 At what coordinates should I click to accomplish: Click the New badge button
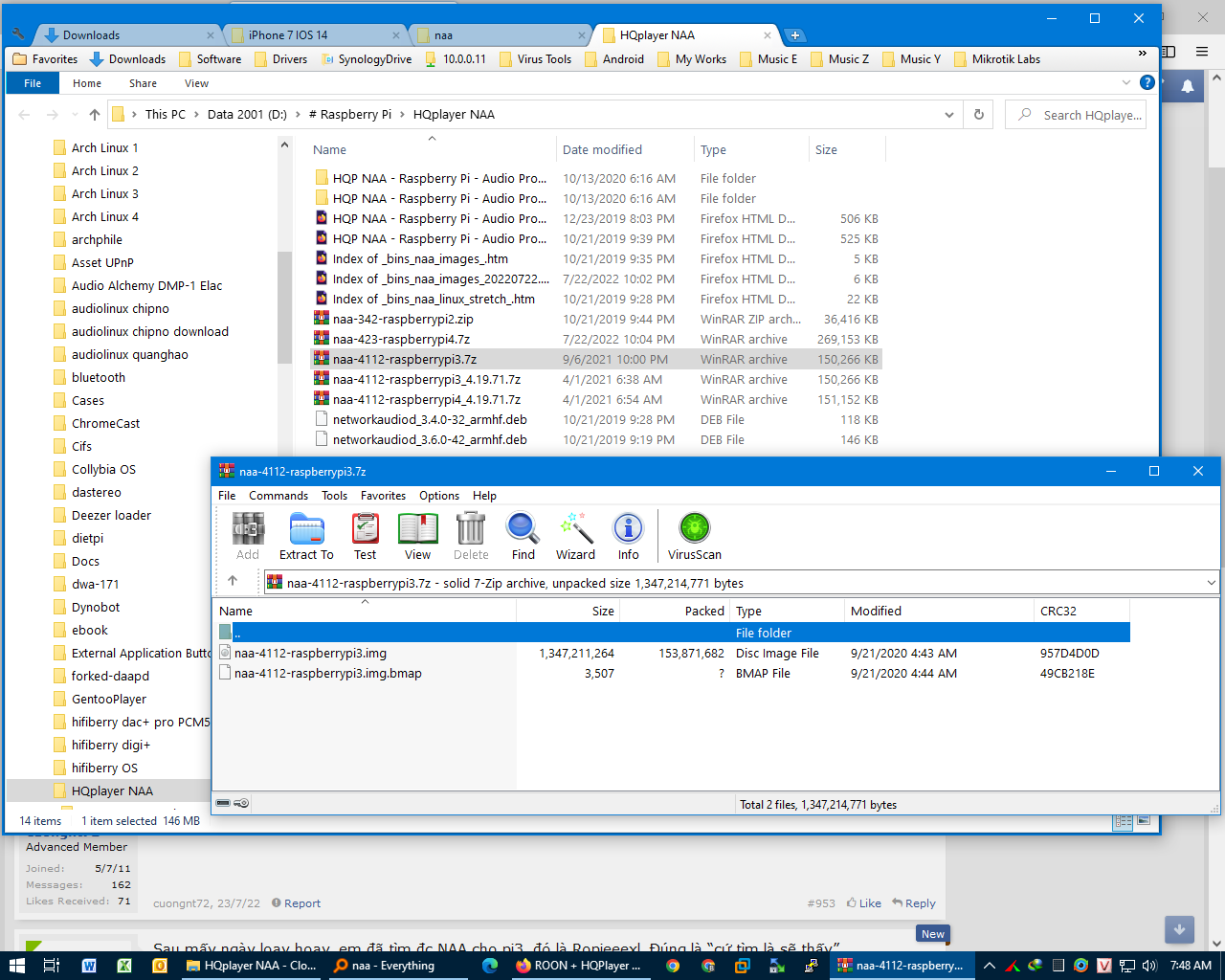point(932,934)
